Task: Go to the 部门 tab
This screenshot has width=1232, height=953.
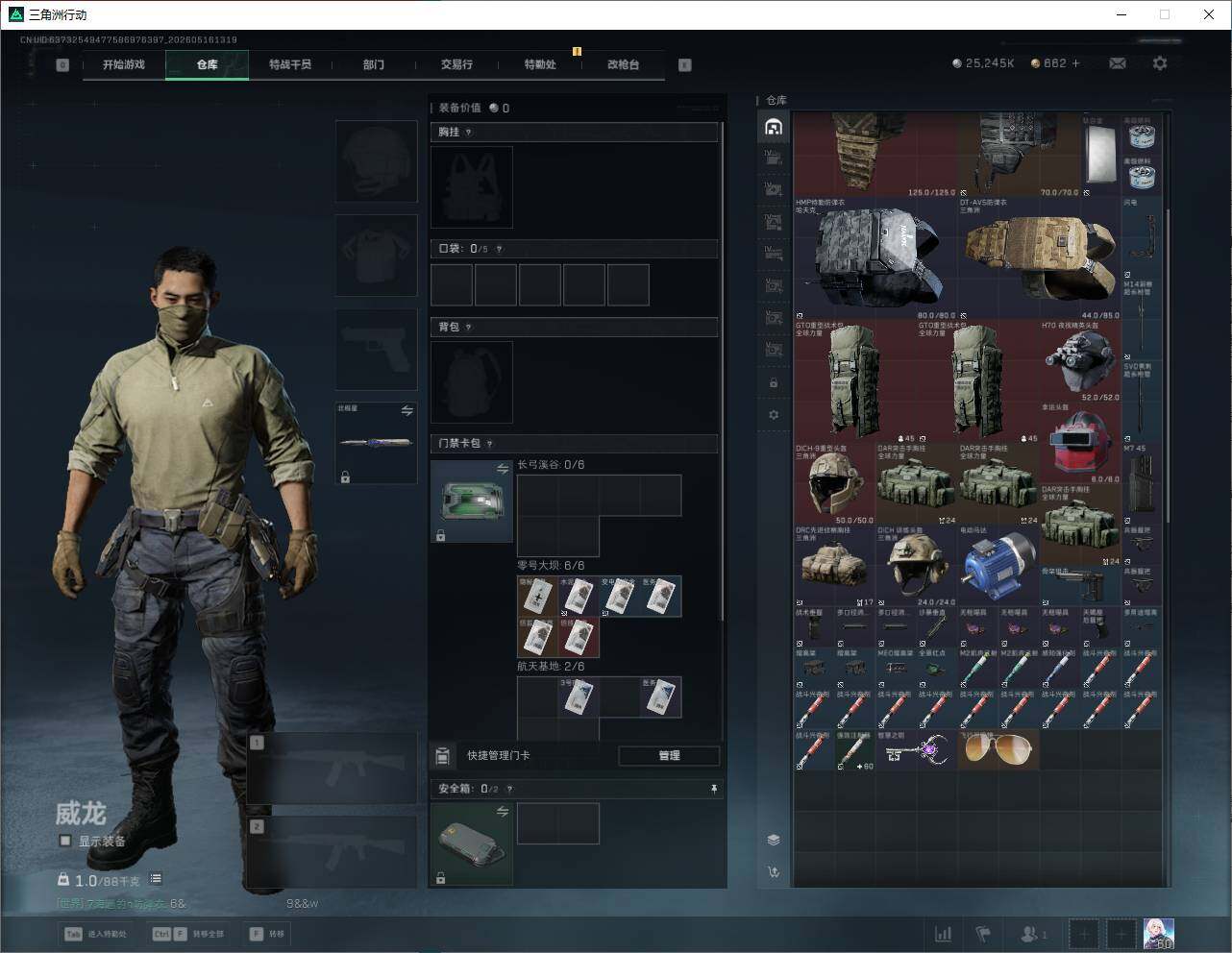Action: (374, 64)
